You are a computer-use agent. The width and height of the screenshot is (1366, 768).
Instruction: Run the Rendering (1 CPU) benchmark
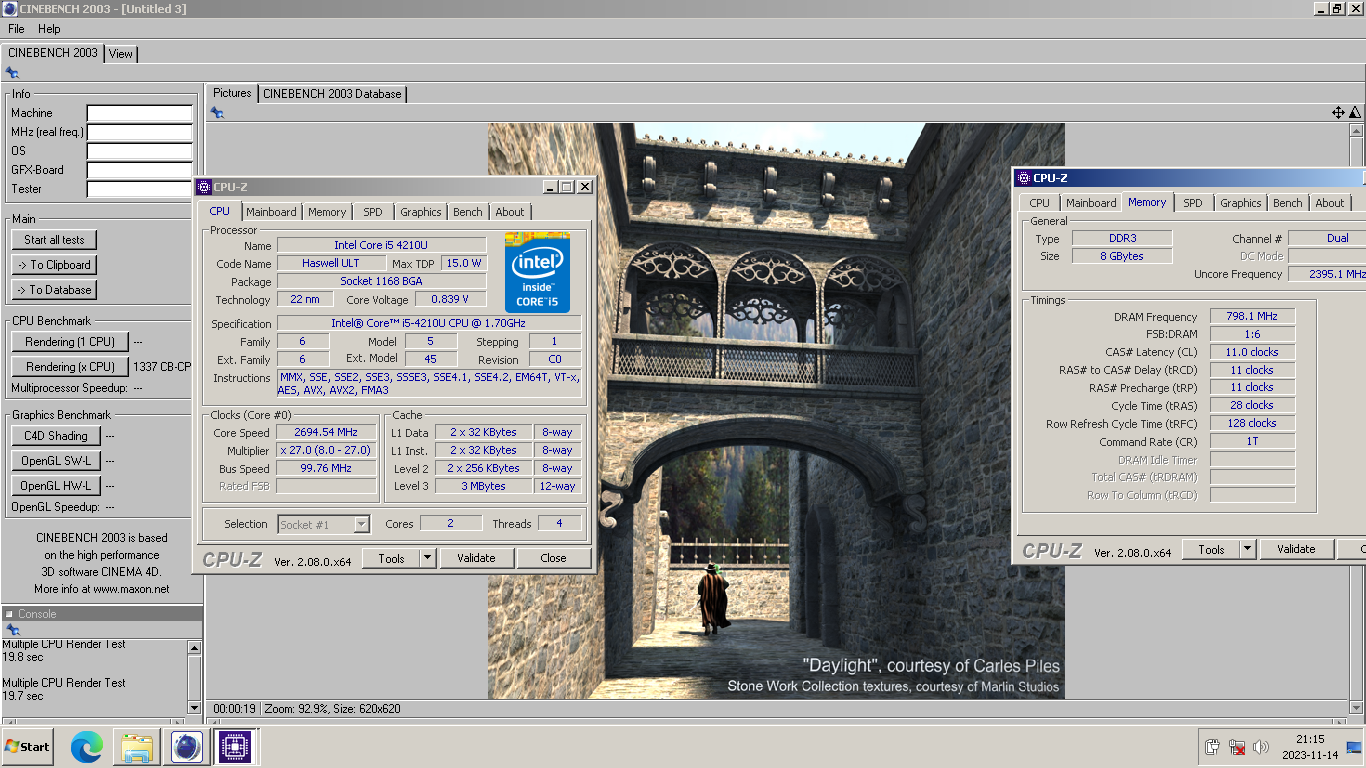click(70, 342)
